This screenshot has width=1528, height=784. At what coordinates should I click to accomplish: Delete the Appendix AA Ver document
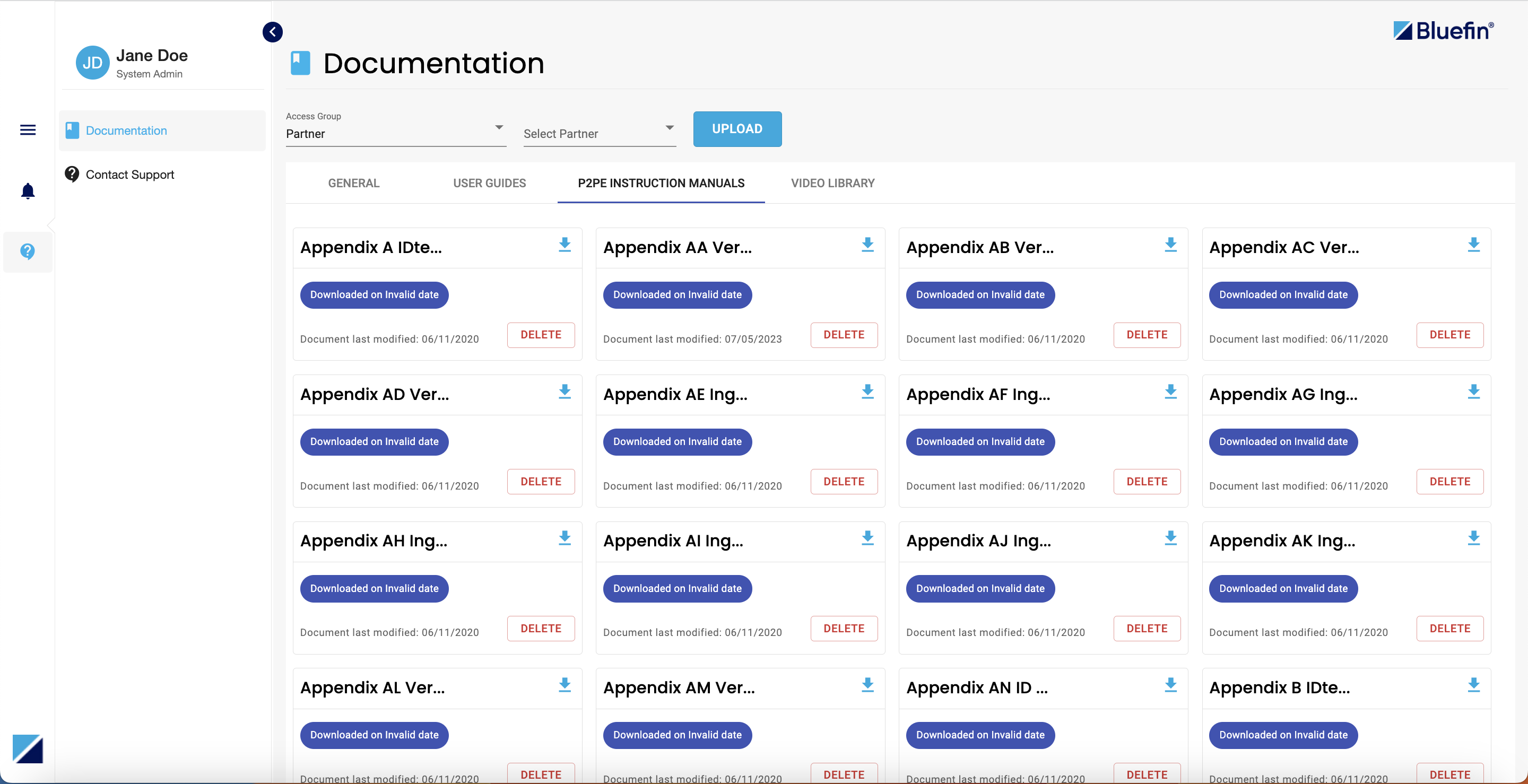coord(844,335)
